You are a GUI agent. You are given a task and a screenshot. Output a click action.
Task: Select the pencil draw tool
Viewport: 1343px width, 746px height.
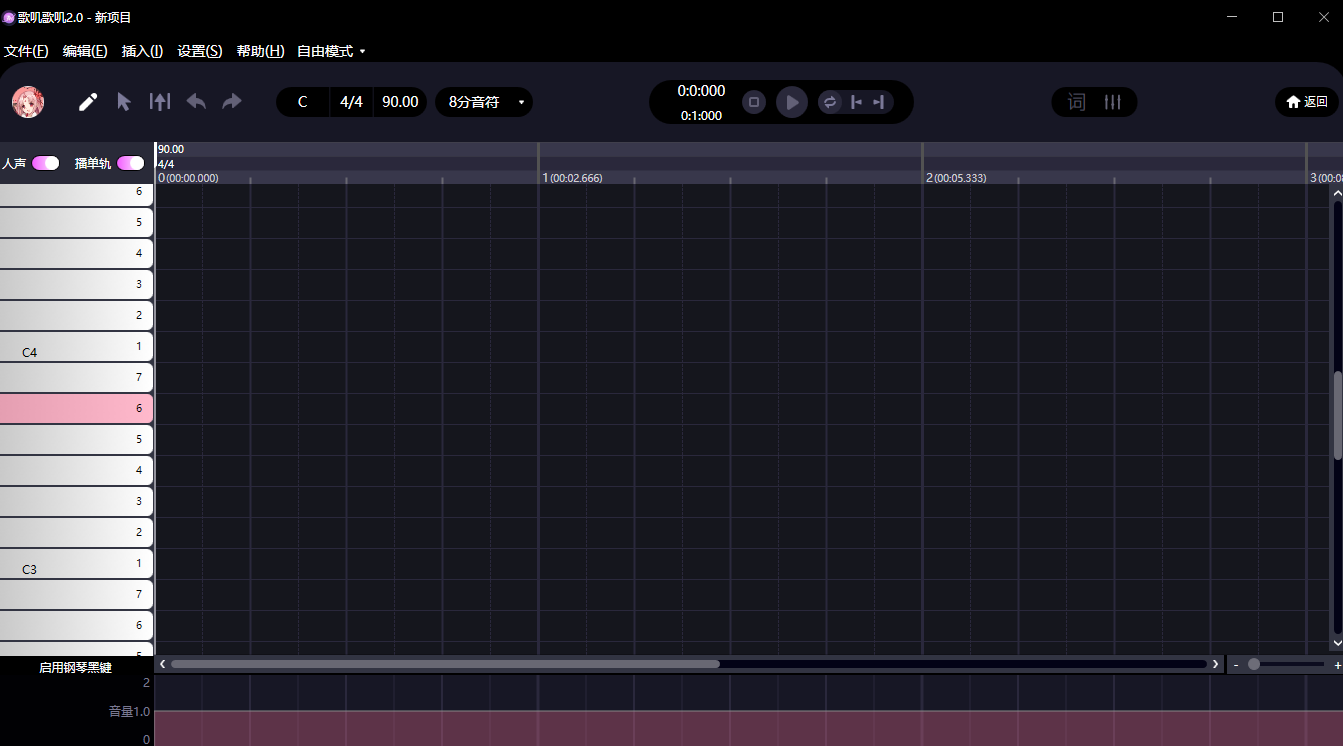pos(88,102)
